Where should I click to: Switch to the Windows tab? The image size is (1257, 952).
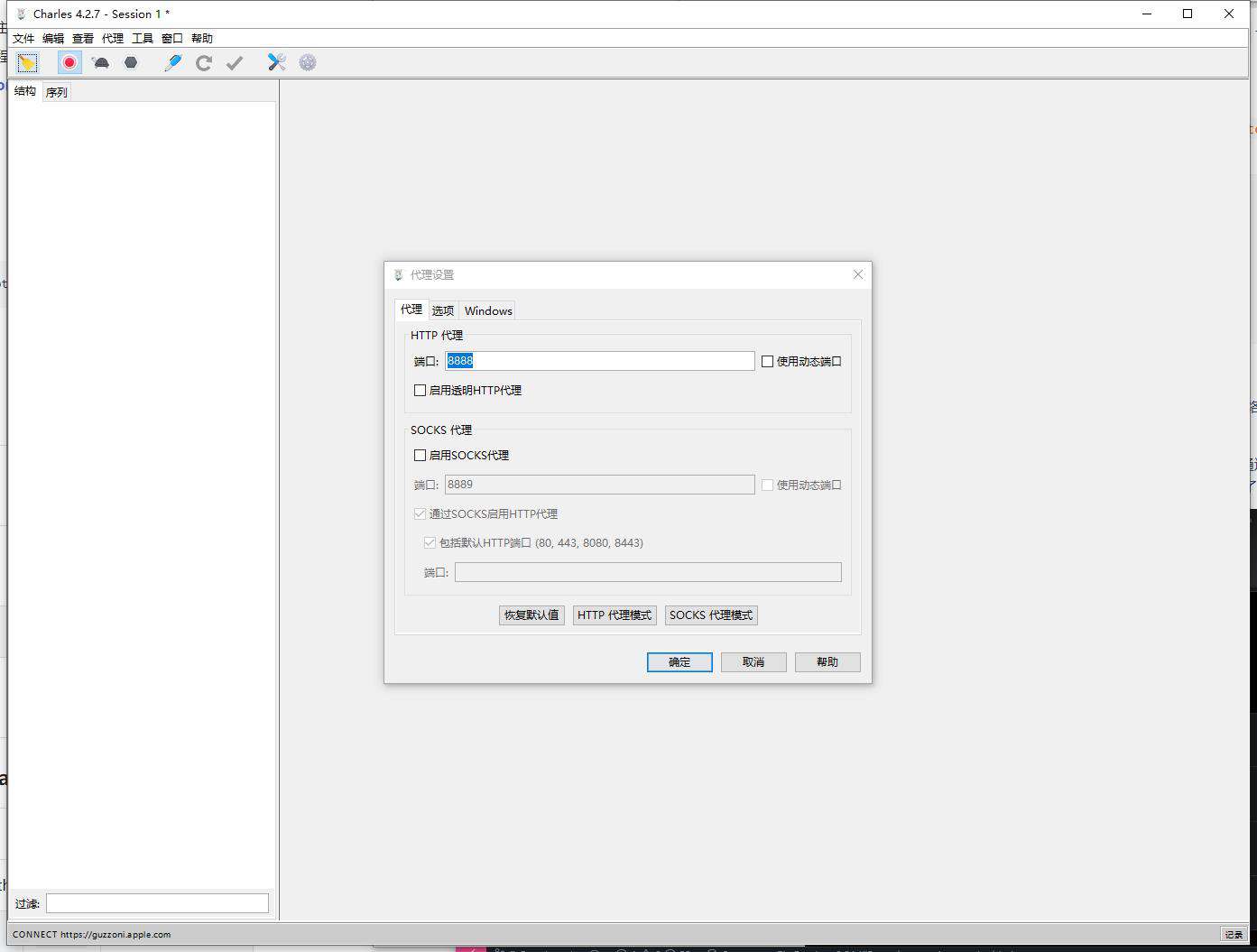[488, 310]
